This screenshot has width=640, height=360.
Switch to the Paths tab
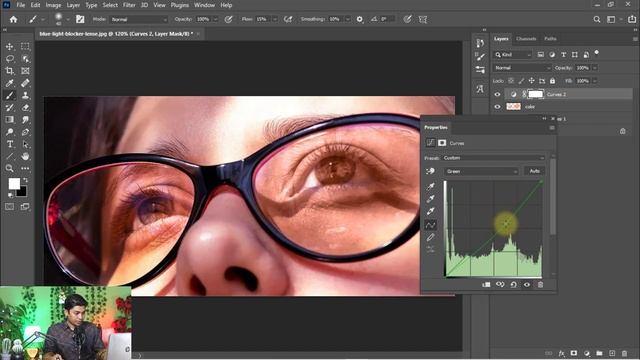click(550, 39)
